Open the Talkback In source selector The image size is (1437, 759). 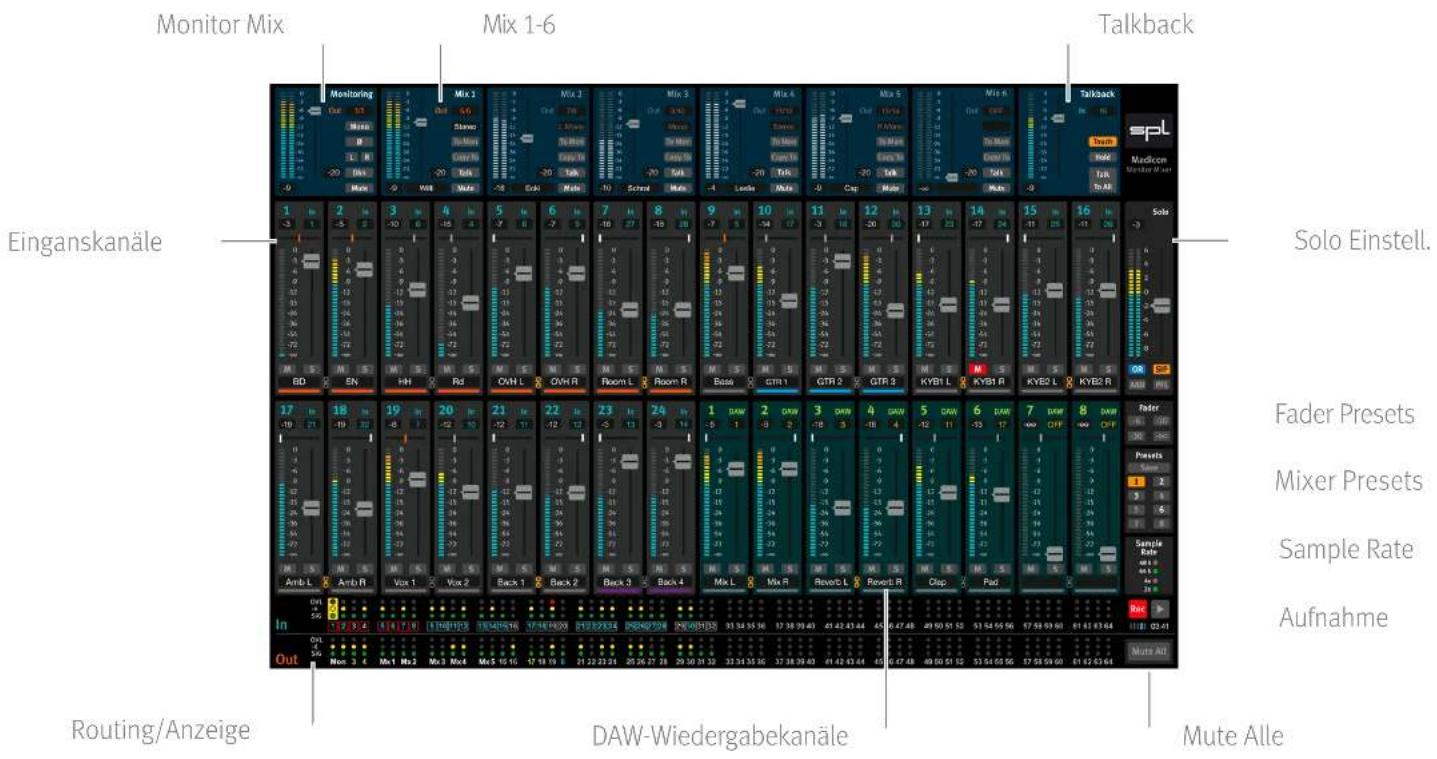coord(1103,112)
